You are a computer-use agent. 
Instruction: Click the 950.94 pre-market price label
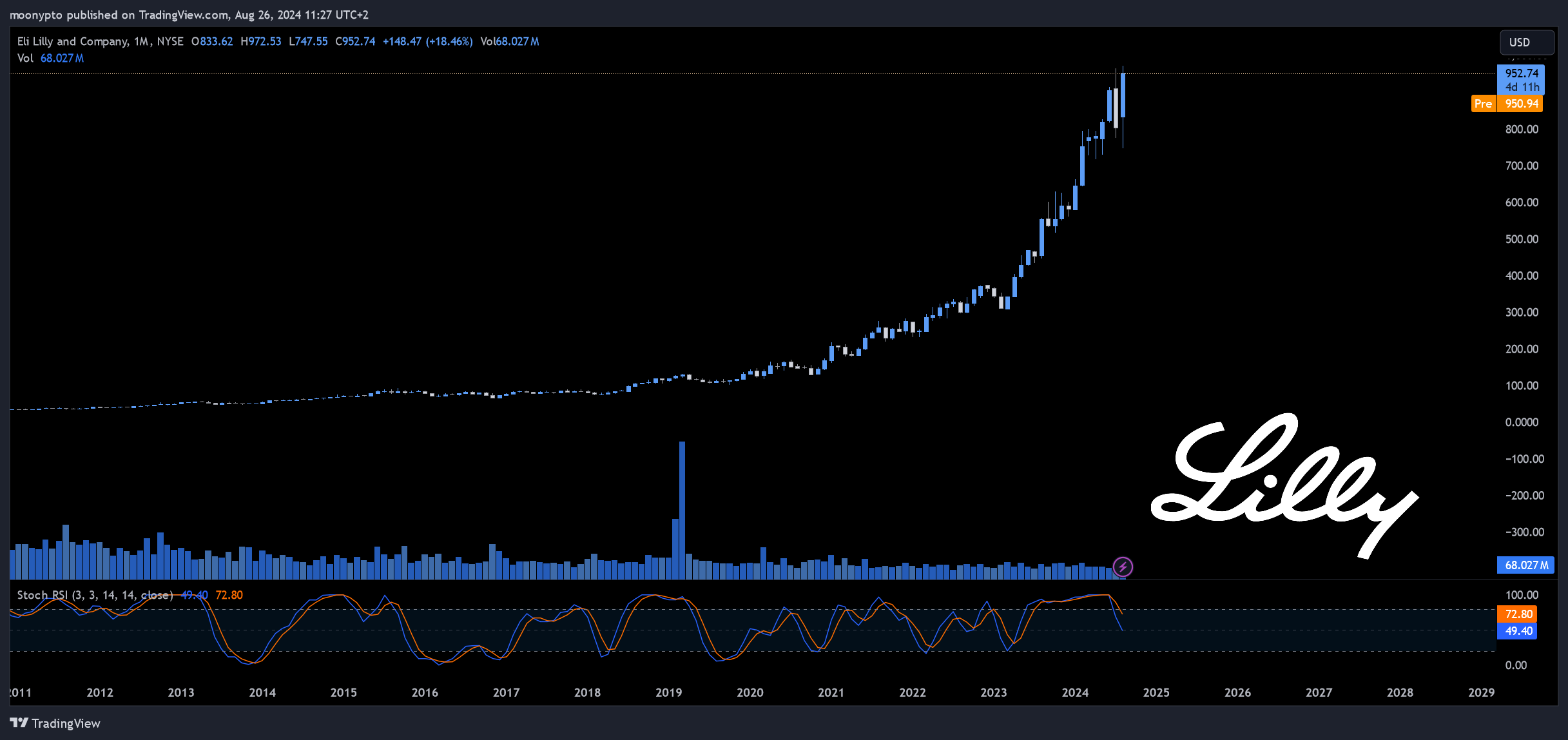tap(1522, 103)
